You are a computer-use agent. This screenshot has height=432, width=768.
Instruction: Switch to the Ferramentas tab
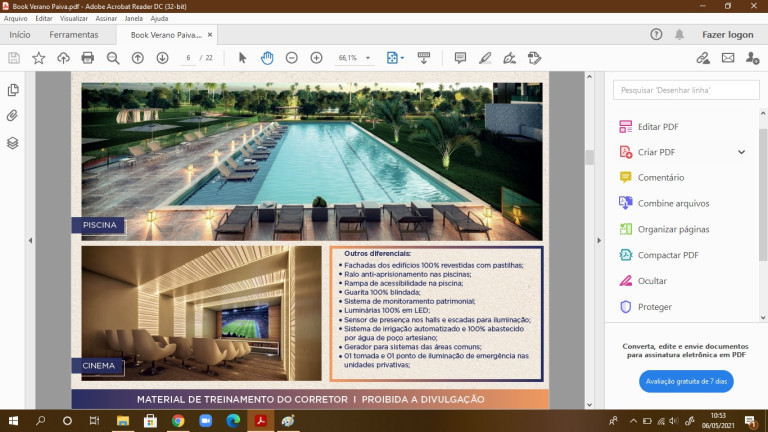coord(74,35)
